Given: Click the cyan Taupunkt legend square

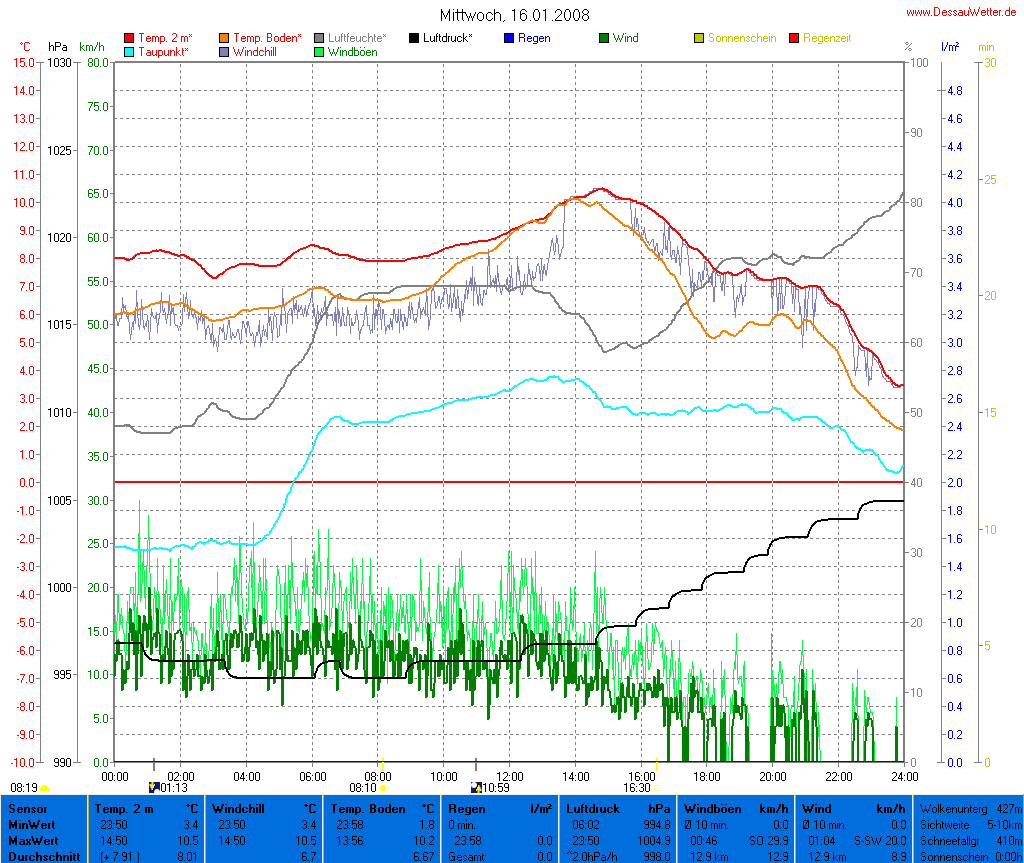Looking at the screenshot, I should [129, 51].
